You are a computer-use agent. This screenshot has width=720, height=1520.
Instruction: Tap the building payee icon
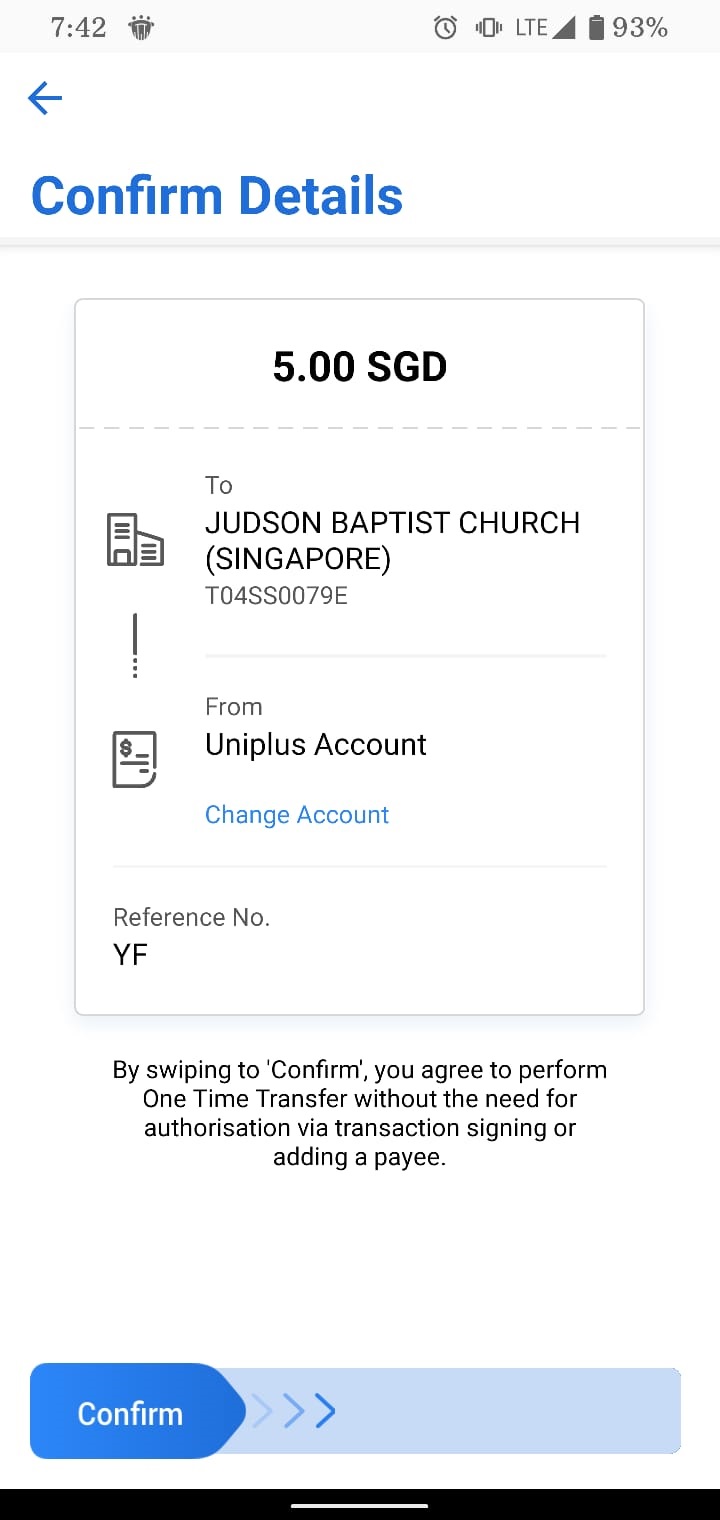coord(135,540)
